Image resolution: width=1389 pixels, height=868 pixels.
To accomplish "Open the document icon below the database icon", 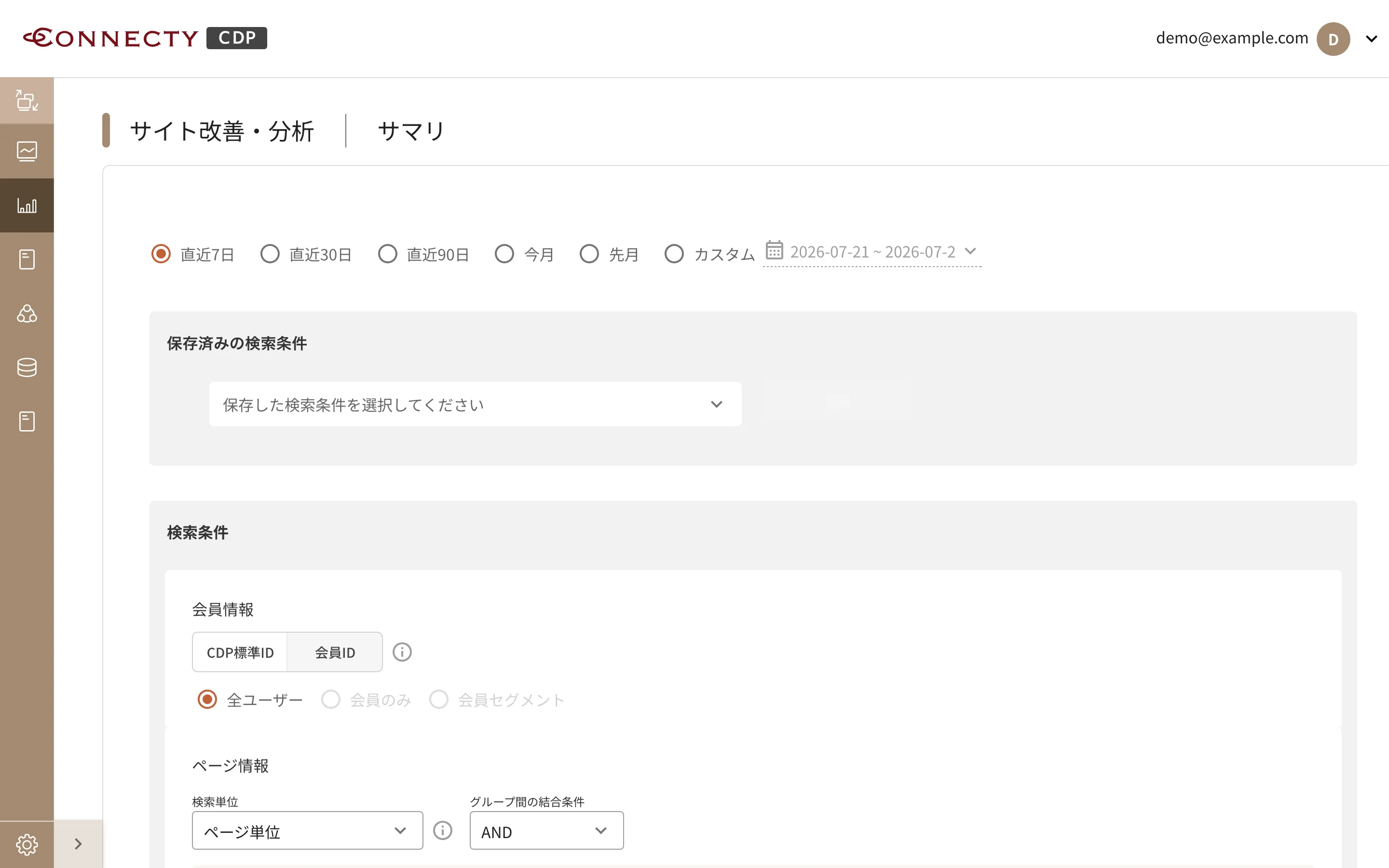I will (x=27, y=421).
